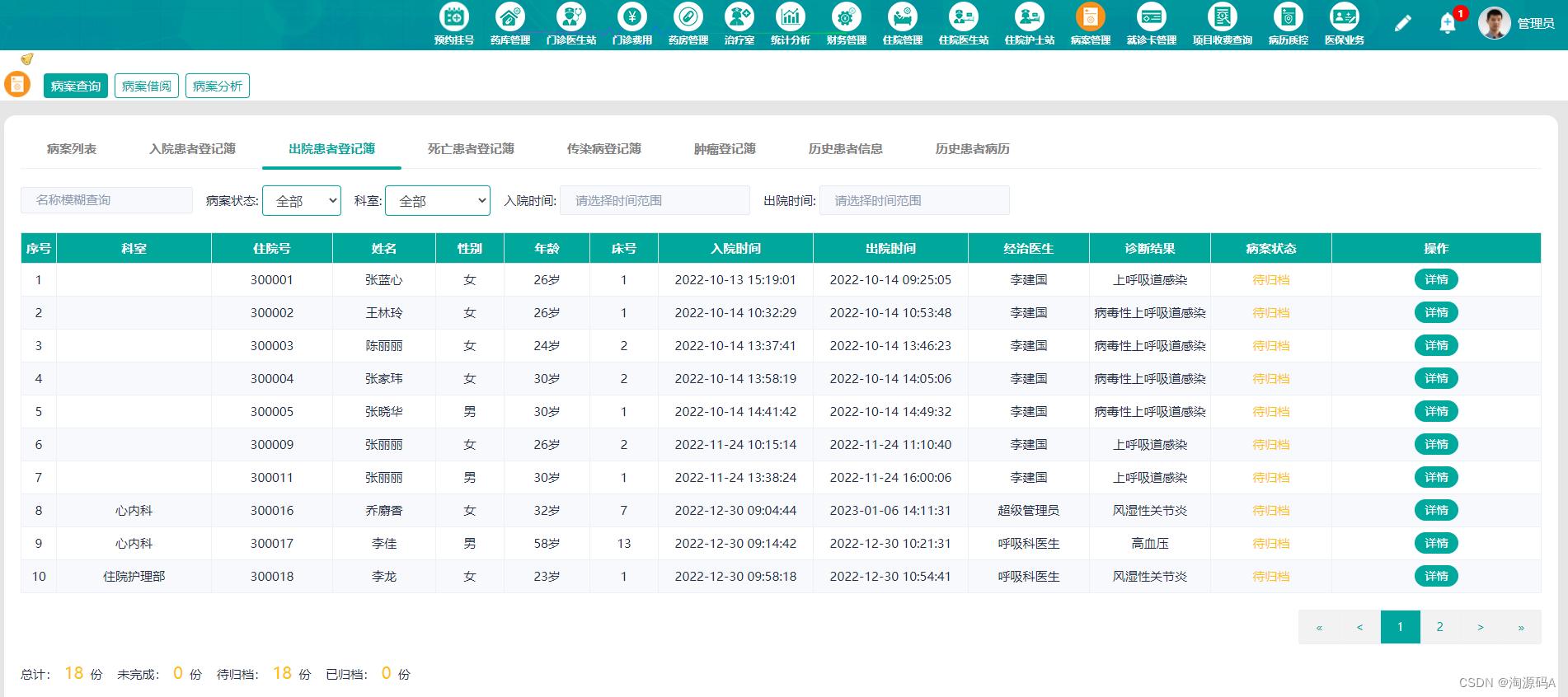Click the orange 病案 module icon on left
This screenshot has height=697, width=1568.
(17, 84)
